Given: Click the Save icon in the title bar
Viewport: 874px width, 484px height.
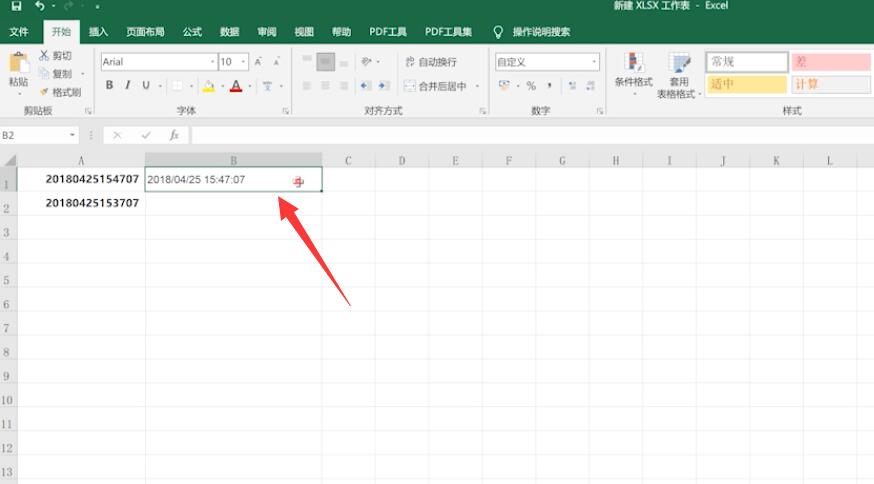Looking at the screenshot, I should (16, 6).
